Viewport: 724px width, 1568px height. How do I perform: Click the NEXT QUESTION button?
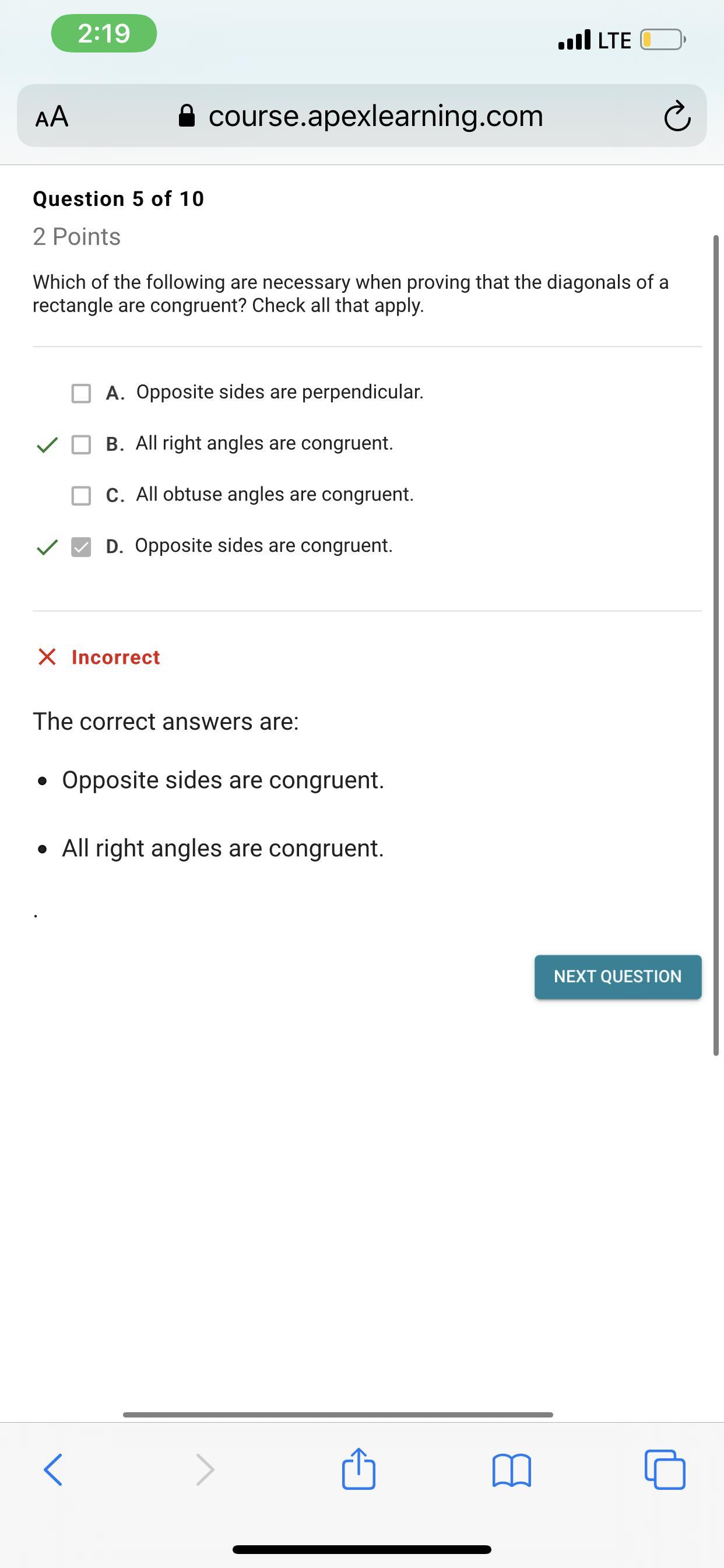[617, 977]
